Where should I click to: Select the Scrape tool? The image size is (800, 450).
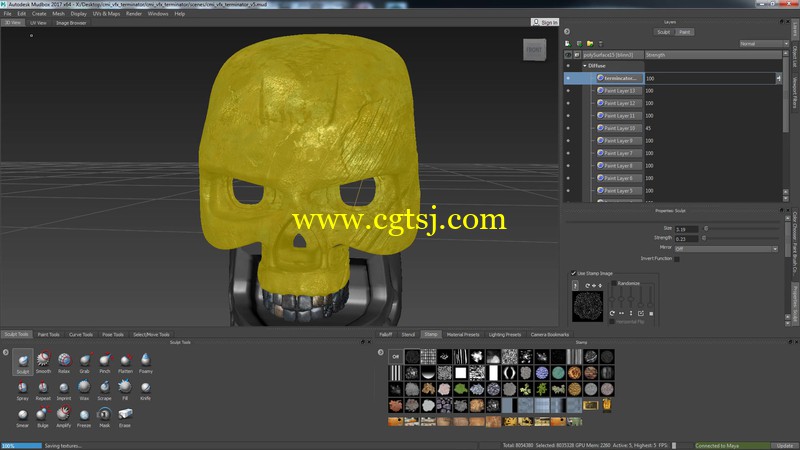(105, 389)
